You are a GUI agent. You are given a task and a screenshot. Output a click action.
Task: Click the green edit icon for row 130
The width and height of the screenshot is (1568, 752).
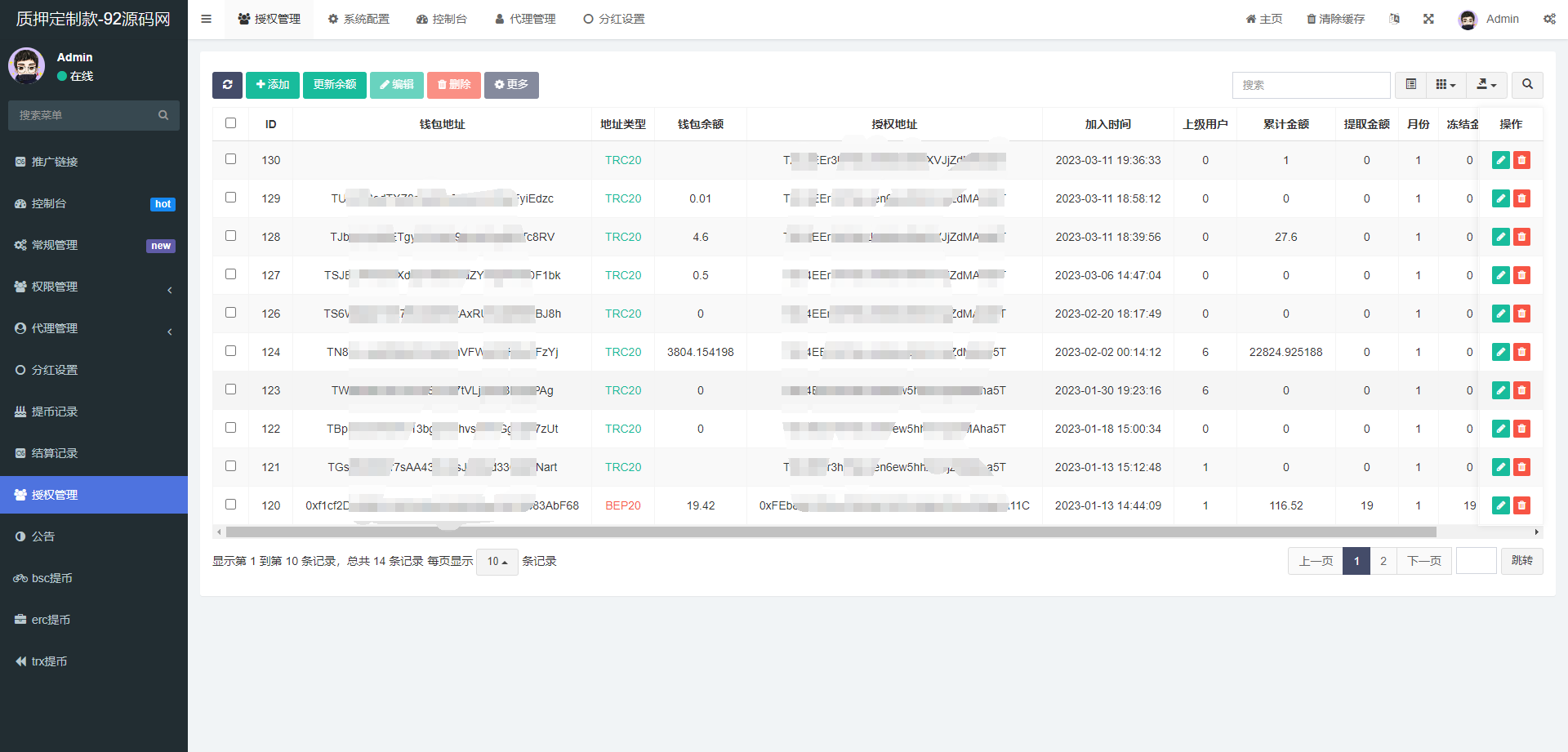coord(1500,160)
